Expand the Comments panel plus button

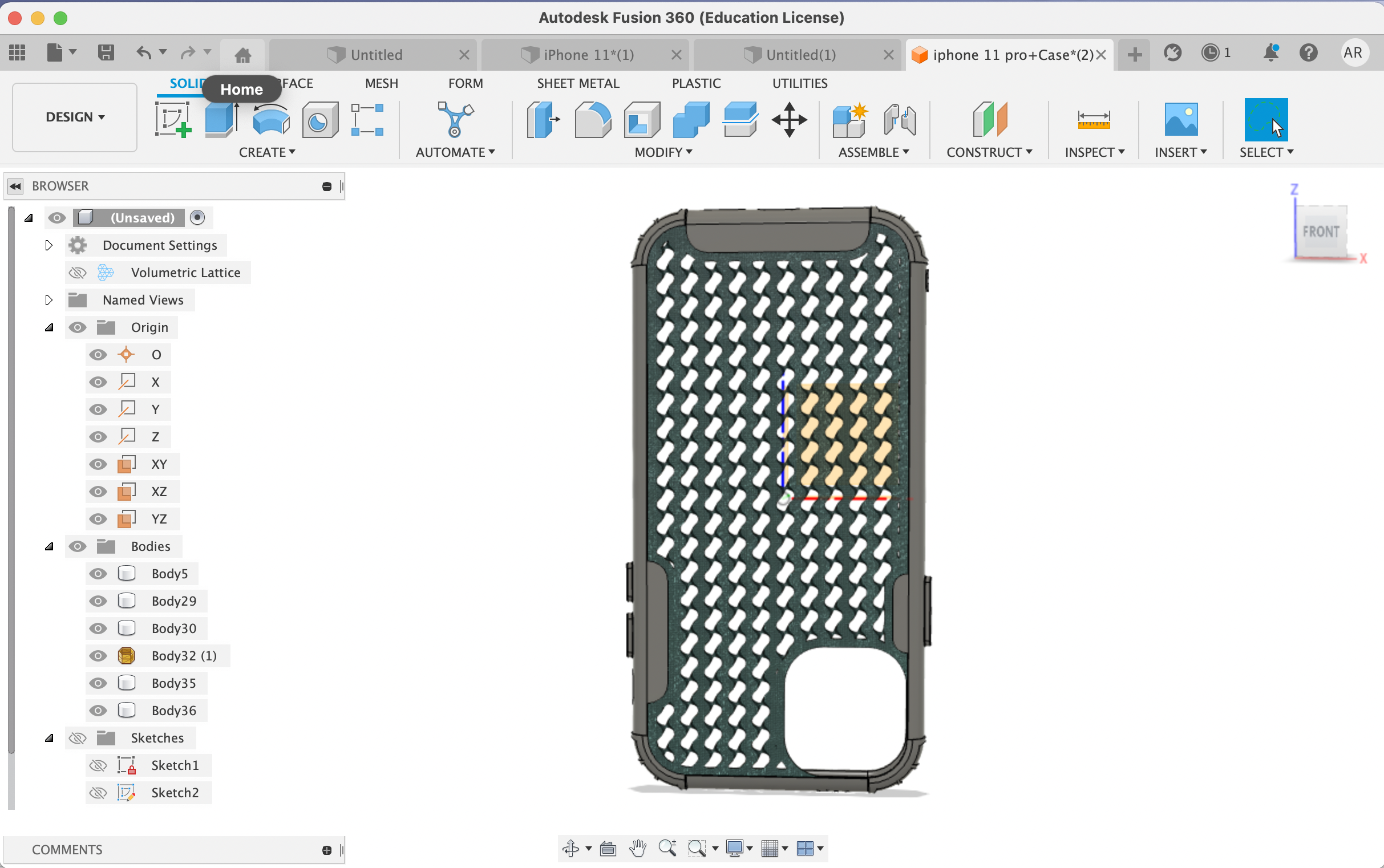point(327,850)
